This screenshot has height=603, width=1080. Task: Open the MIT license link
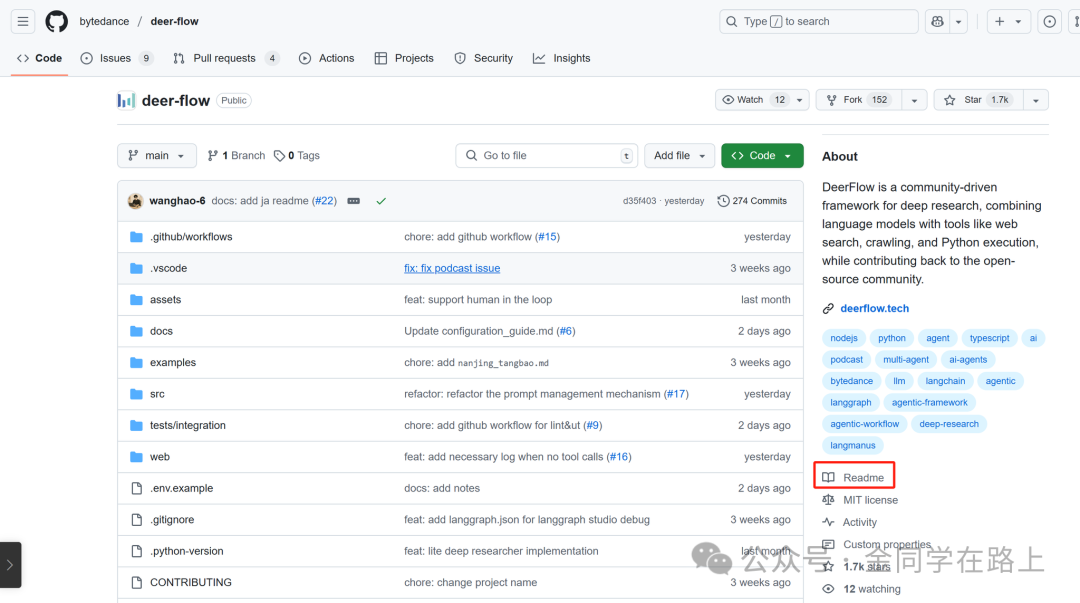click(861, 500)
